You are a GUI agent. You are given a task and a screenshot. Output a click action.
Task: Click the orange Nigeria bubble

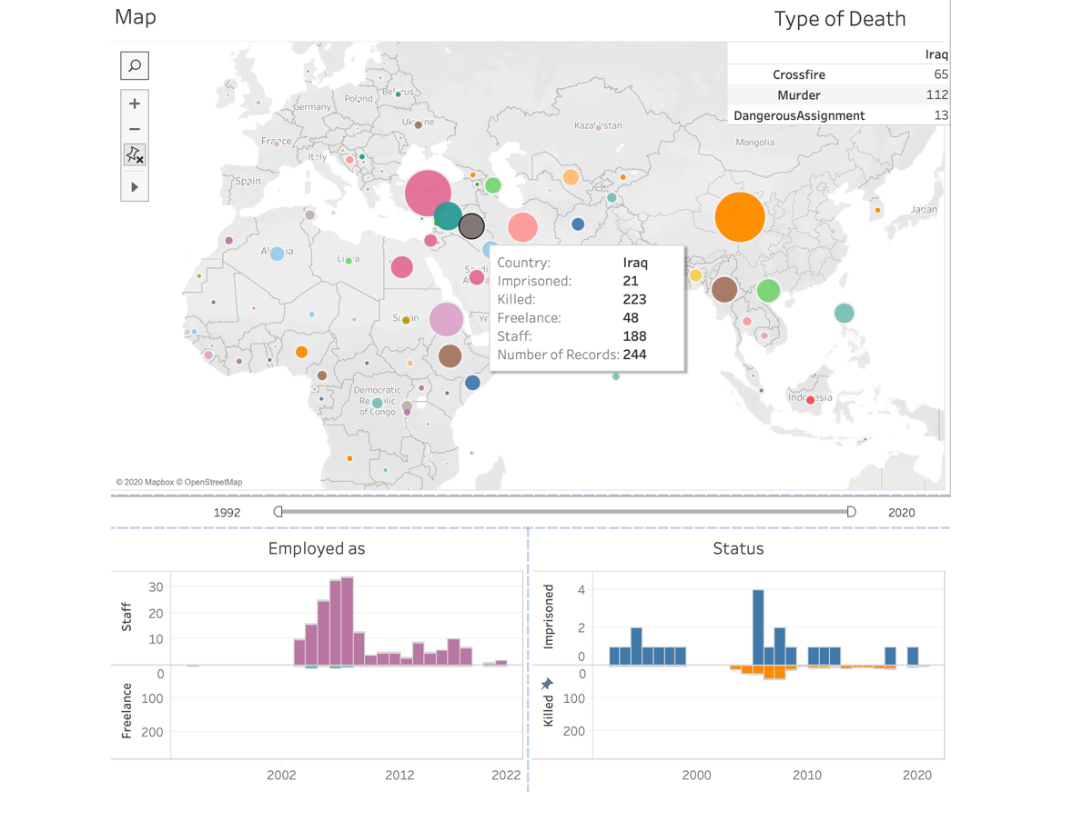pos(301,352)
